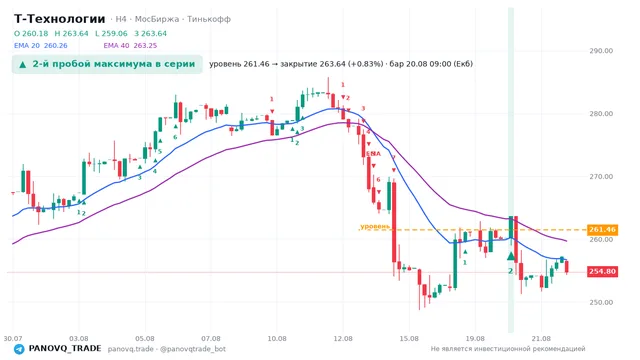Click the 10.08 date axis label

277,338
